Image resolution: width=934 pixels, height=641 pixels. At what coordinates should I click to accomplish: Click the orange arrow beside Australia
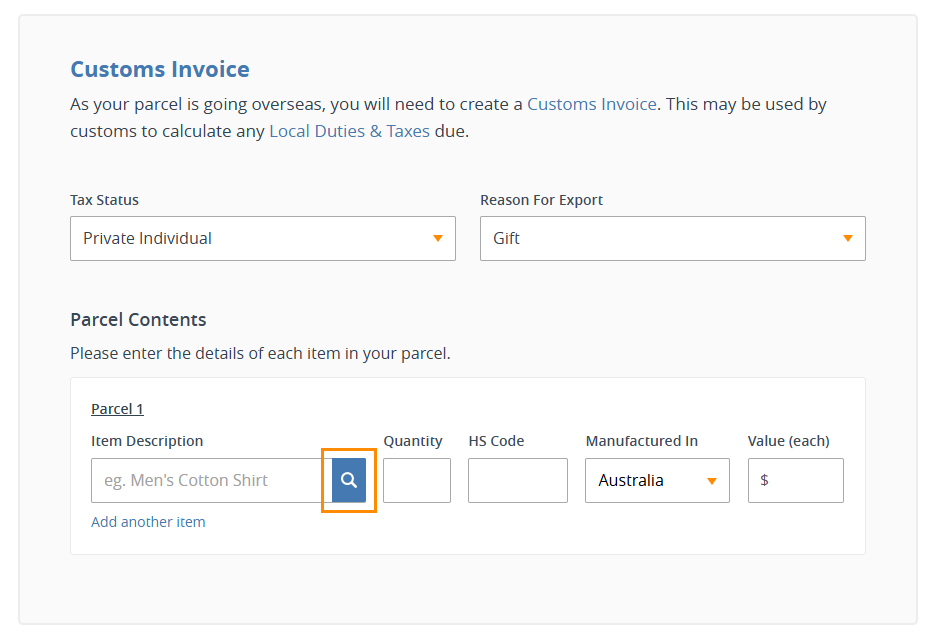tap(712, 481)
